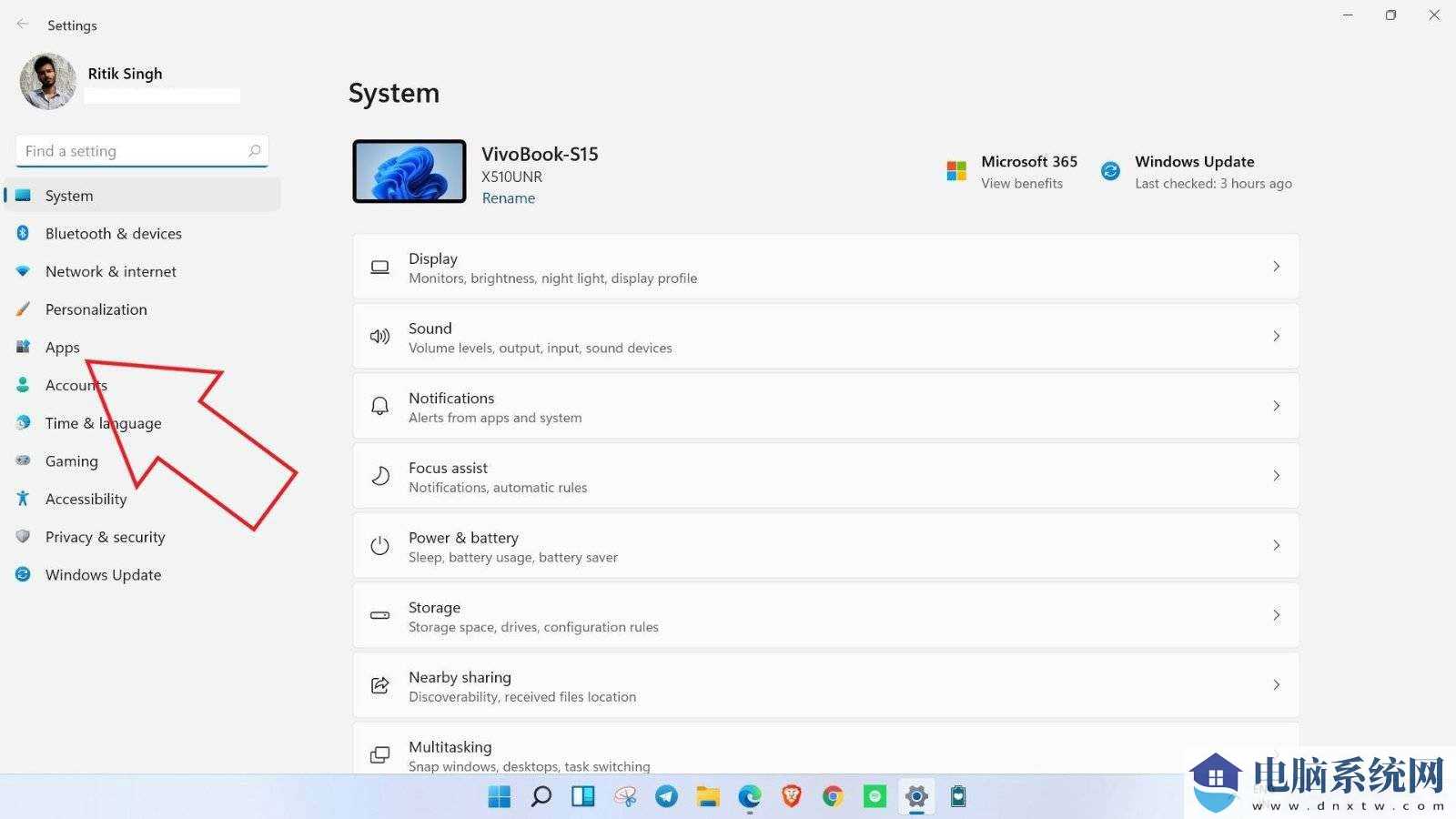Click the back arrow in Settings
Screen dimensions: 1456x819
point(23,25)
